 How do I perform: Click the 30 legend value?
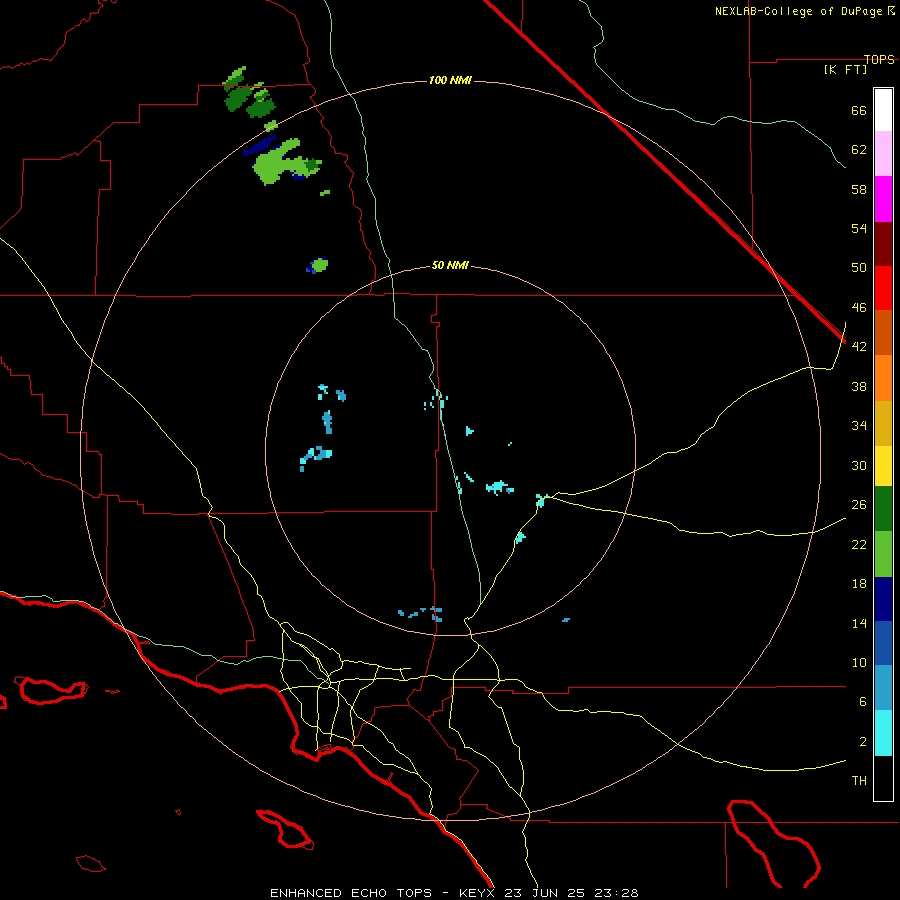pyautogui.click(x=859, y=465)
